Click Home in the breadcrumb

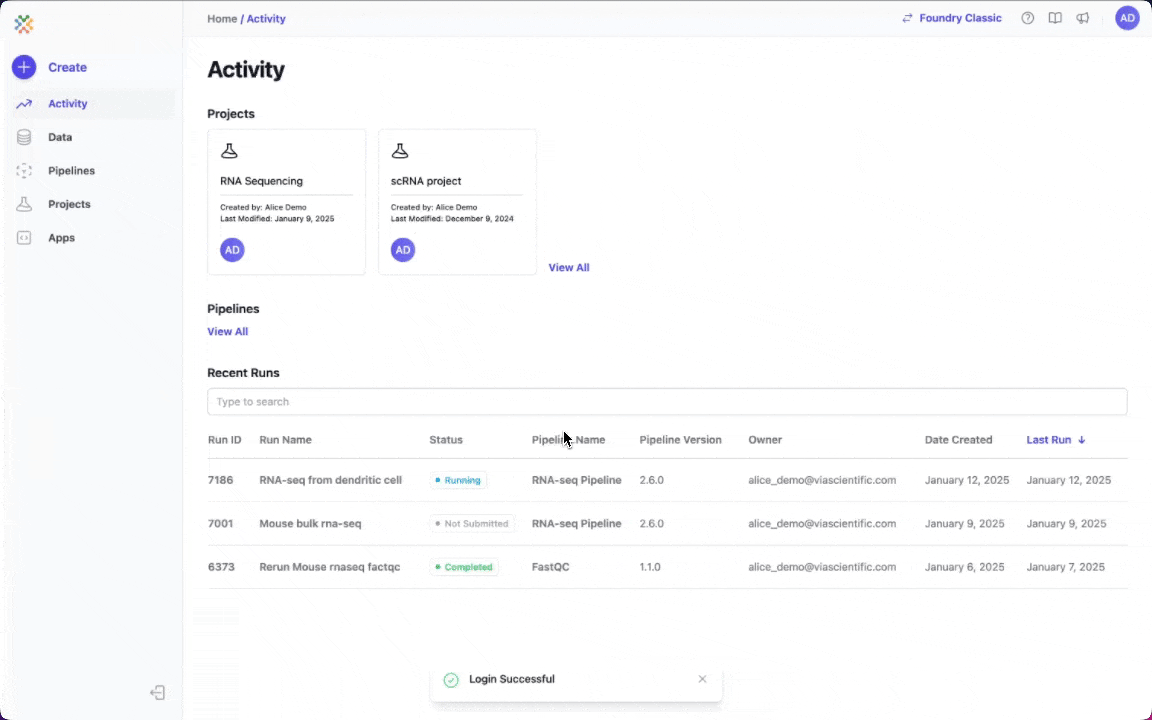[221, 19]
